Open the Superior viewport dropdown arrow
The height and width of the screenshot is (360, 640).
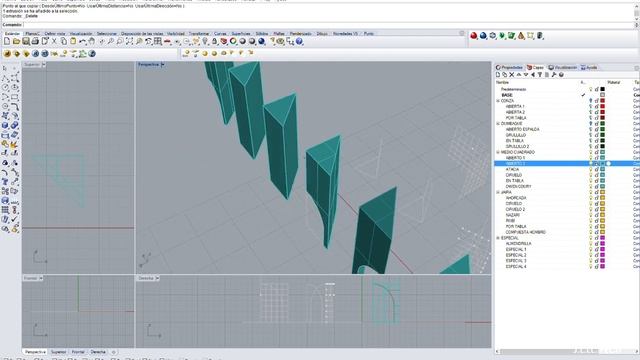click(x=44, y=64)
